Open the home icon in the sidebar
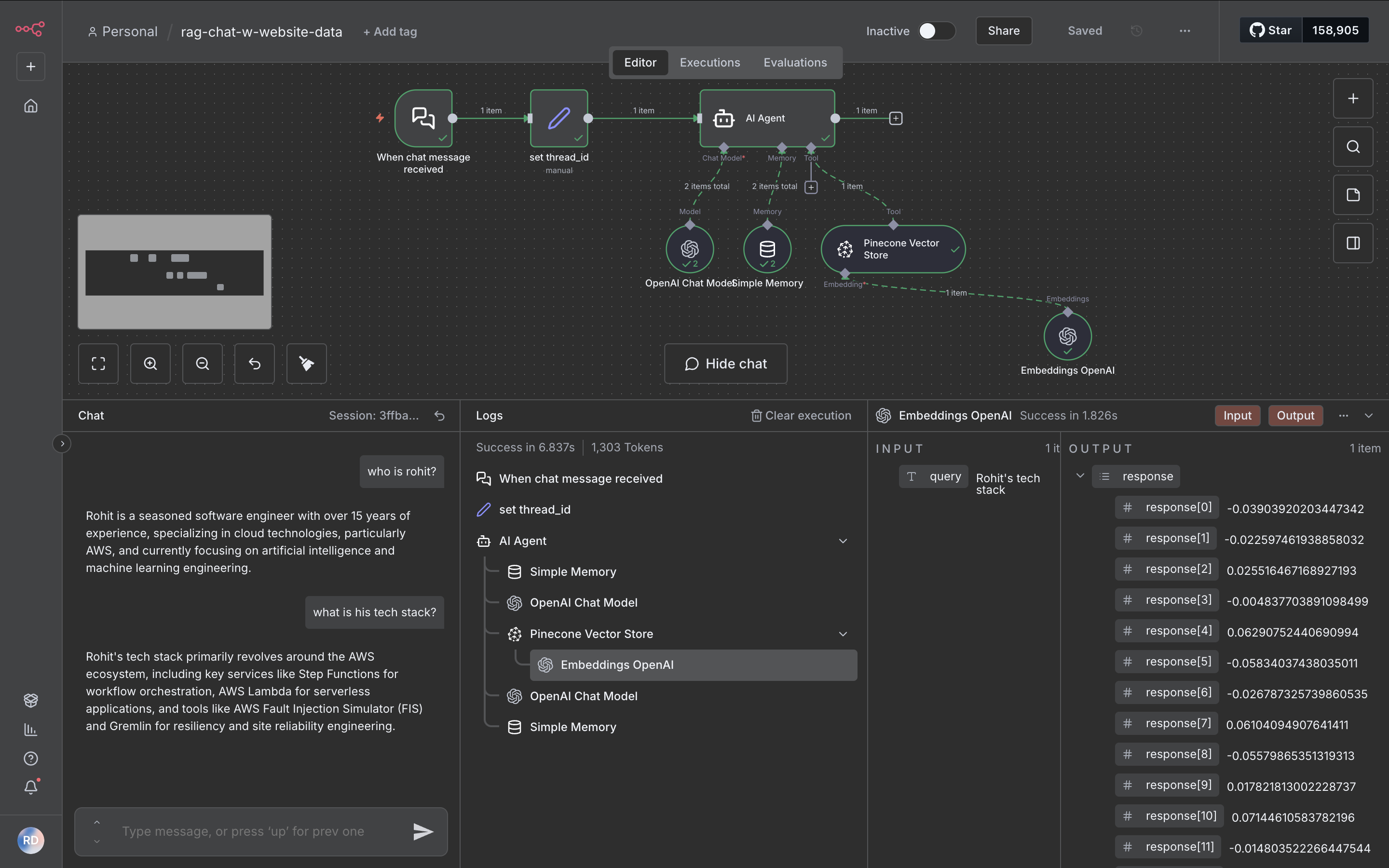This screenshot has height=868, width=1389. pos(31,106)
